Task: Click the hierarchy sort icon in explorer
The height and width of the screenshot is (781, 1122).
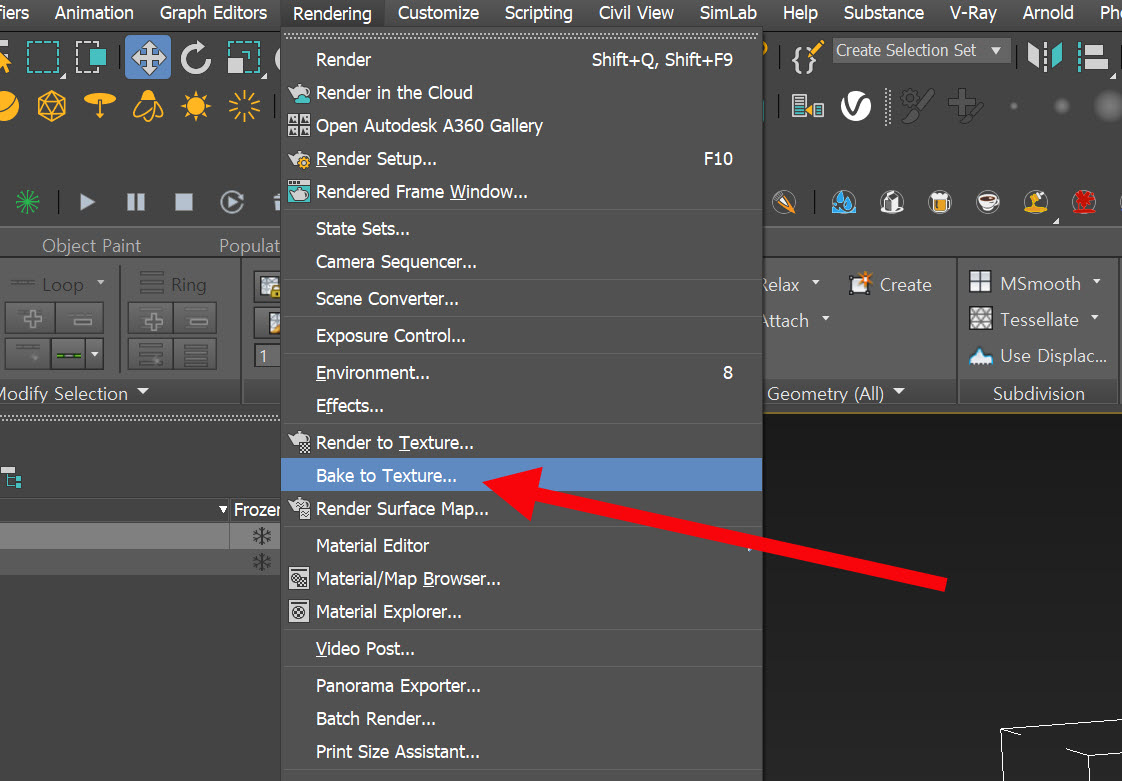Action: [11, 477]
